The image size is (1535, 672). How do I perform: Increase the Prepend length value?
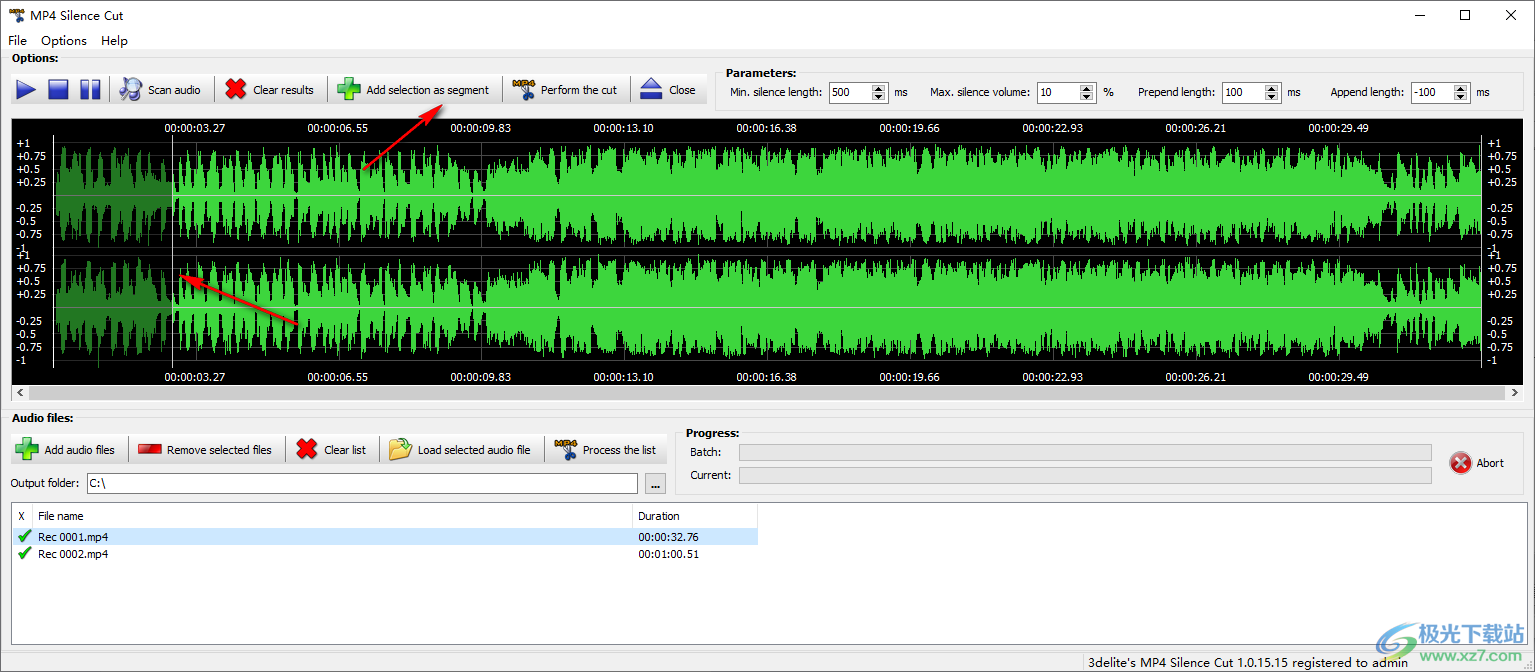point(1272,88)
